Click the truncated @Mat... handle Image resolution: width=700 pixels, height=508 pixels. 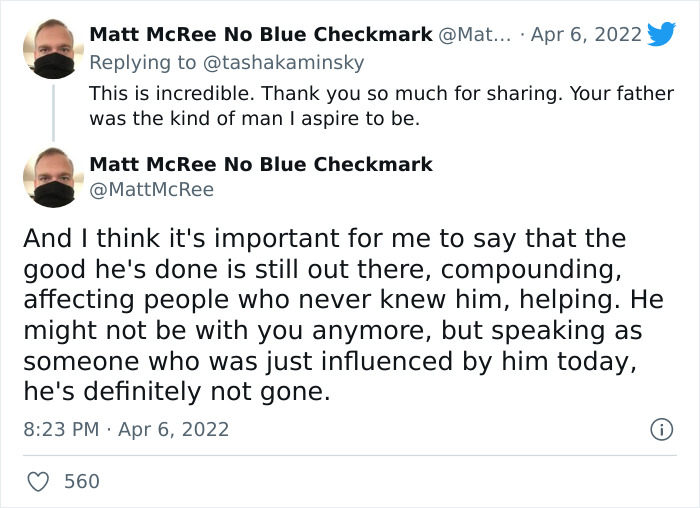477,34
